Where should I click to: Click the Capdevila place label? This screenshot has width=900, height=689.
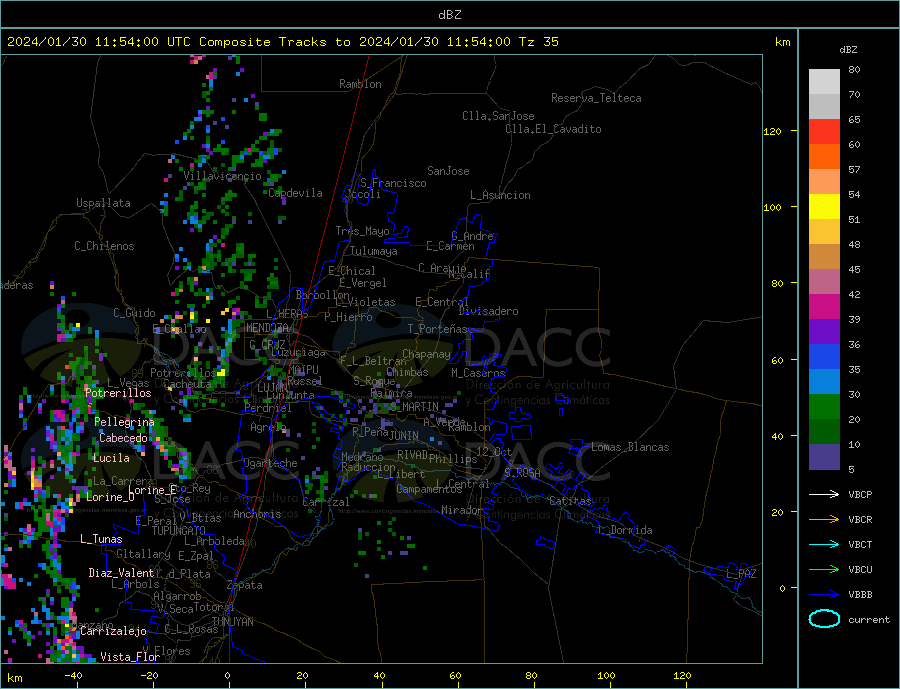point(296,193)
